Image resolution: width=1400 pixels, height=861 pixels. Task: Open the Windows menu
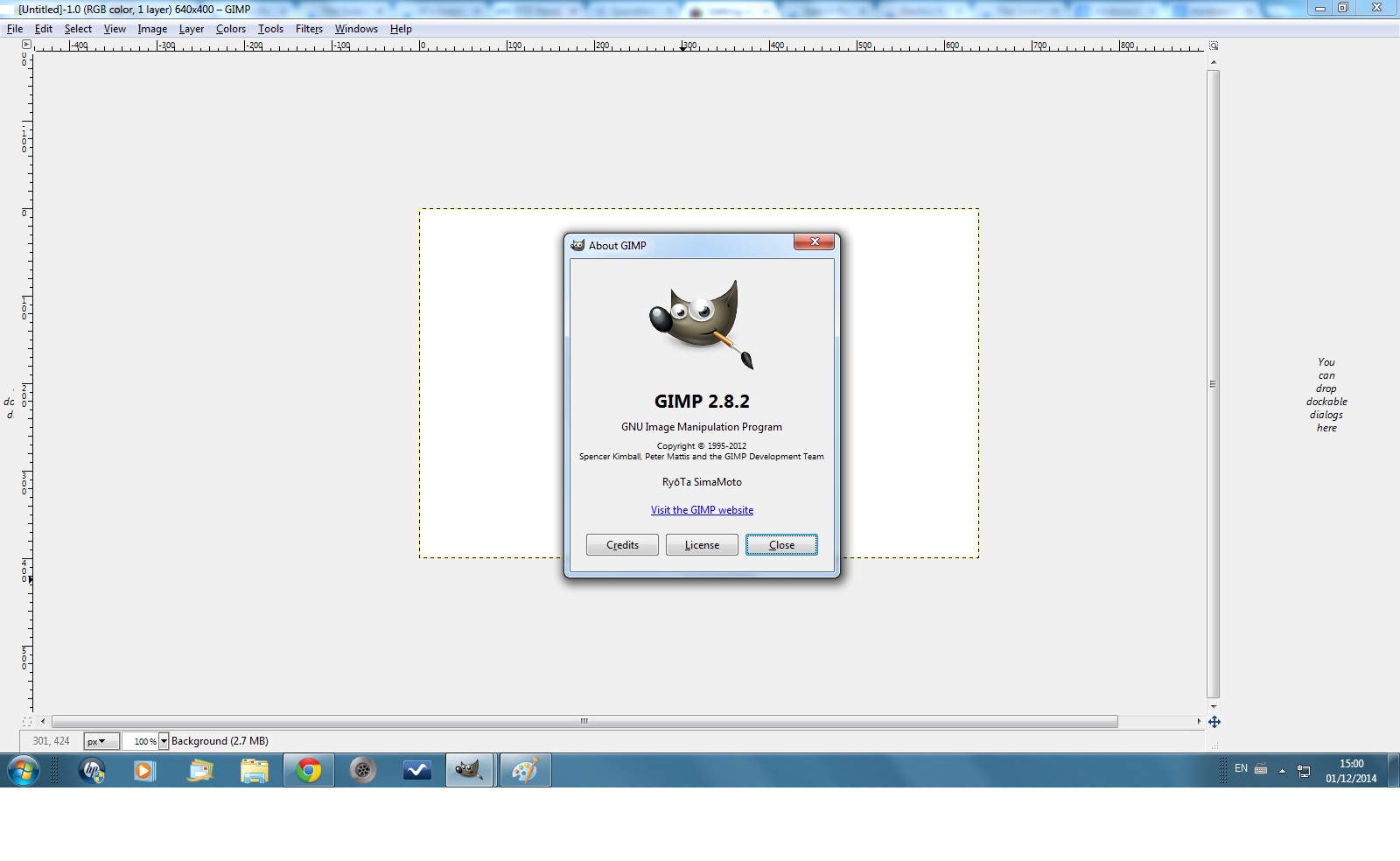point(356,29)
